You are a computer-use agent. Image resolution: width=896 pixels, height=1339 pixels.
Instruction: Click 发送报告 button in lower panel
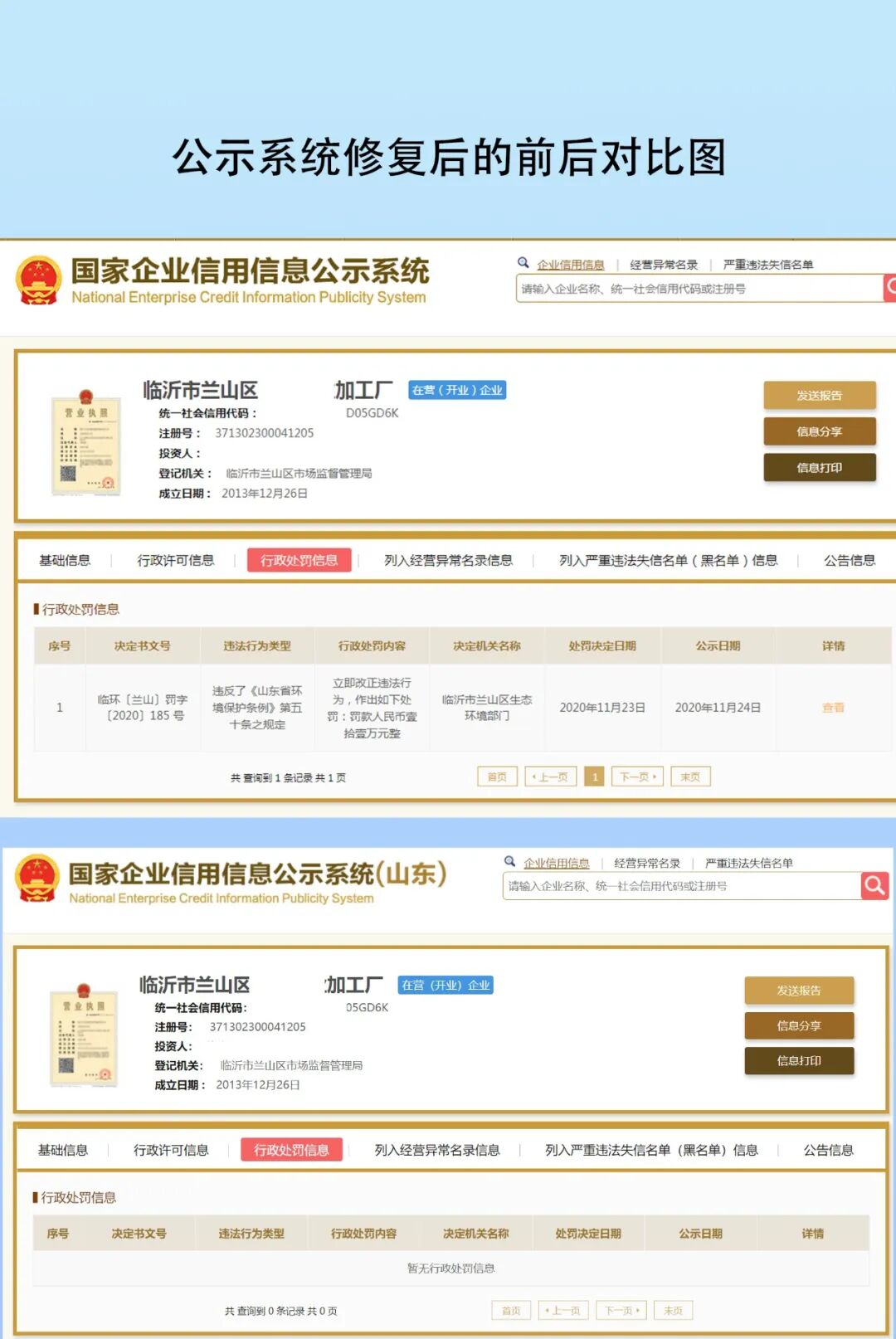799,991
